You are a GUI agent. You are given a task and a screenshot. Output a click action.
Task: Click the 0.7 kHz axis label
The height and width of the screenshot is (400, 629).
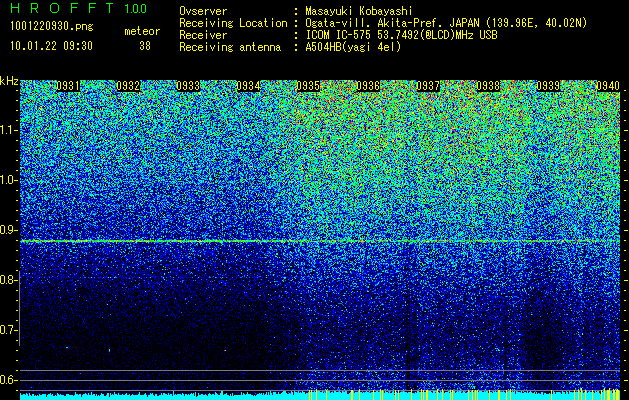(8, 330)
